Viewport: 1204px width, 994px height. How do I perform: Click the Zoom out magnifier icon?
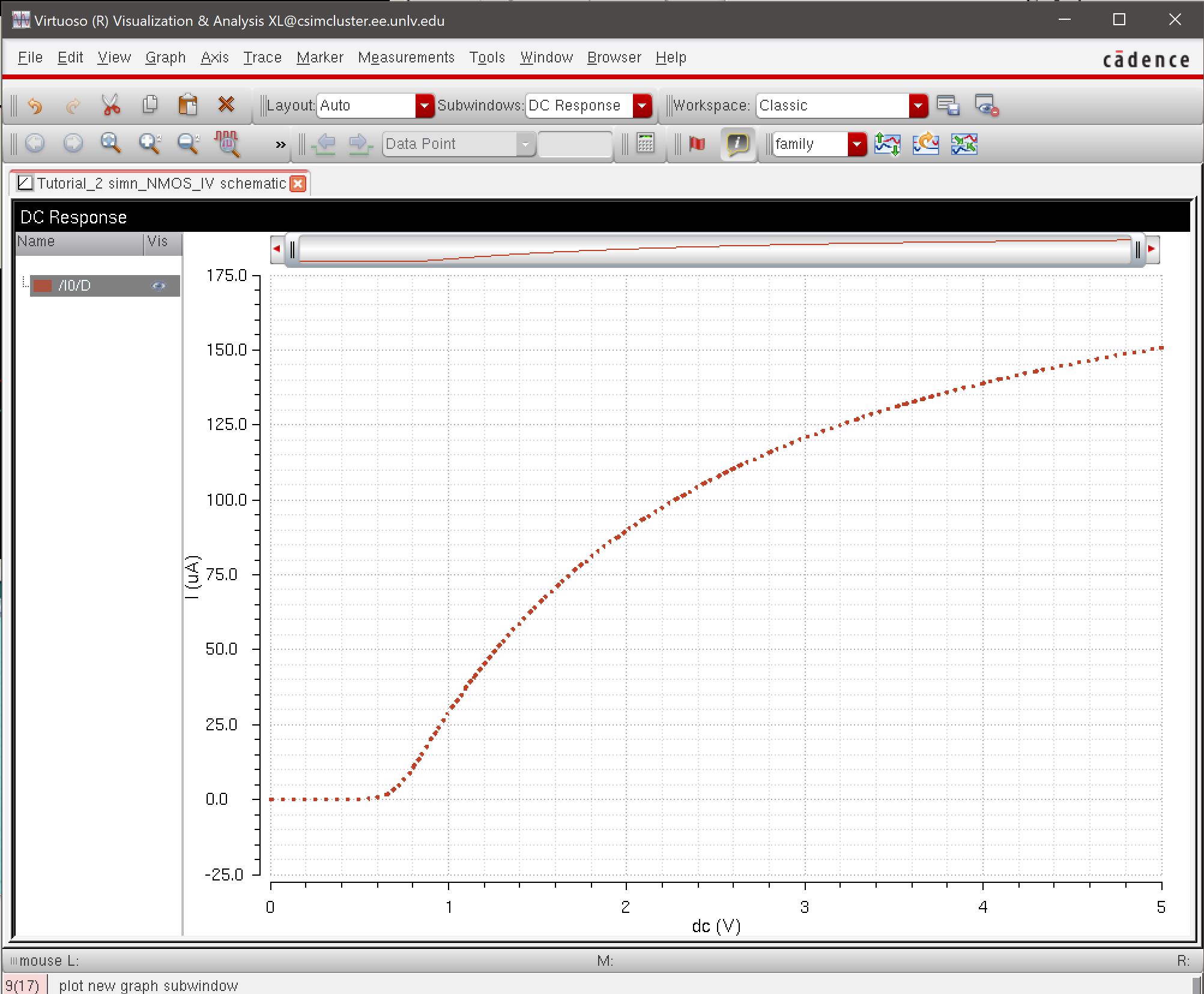[189, 143]
